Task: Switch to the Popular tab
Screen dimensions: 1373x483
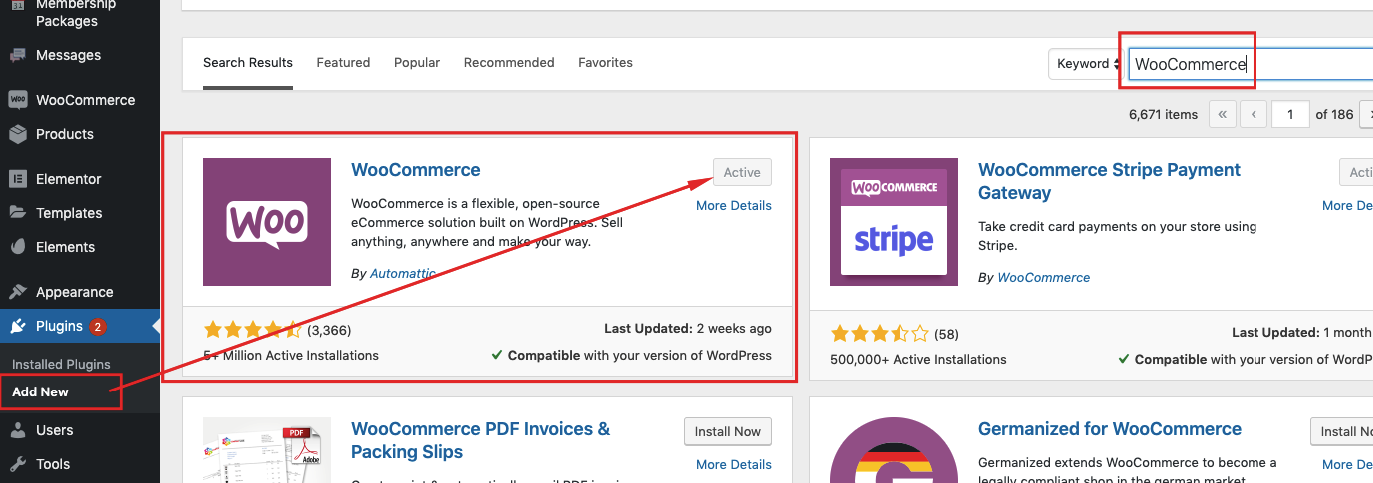Action: 417,62
